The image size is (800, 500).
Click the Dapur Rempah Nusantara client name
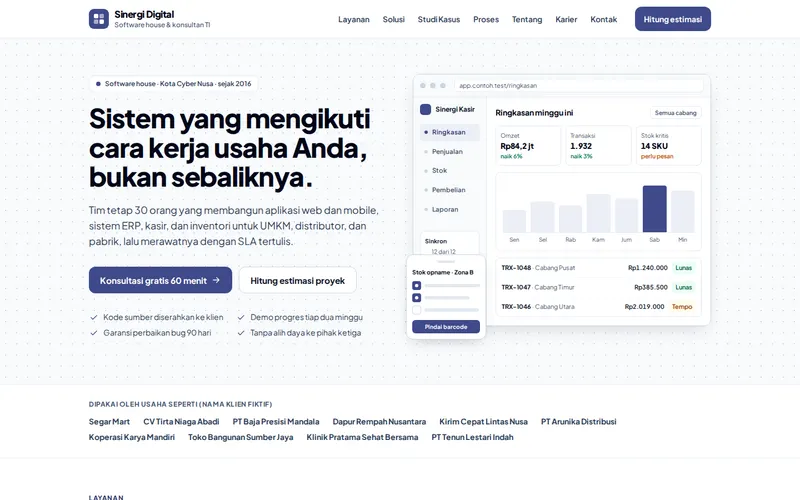(x=379, y=421)
